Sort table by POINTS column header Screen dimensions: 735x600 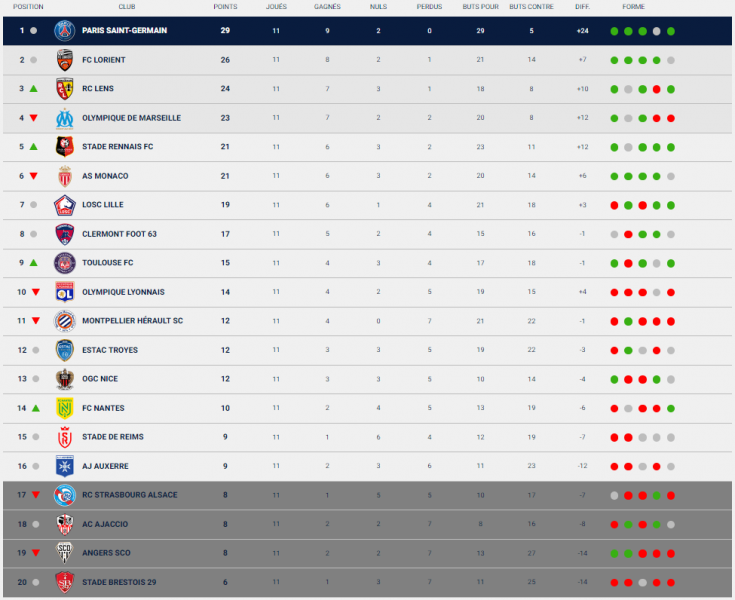[x=225, y=6]
